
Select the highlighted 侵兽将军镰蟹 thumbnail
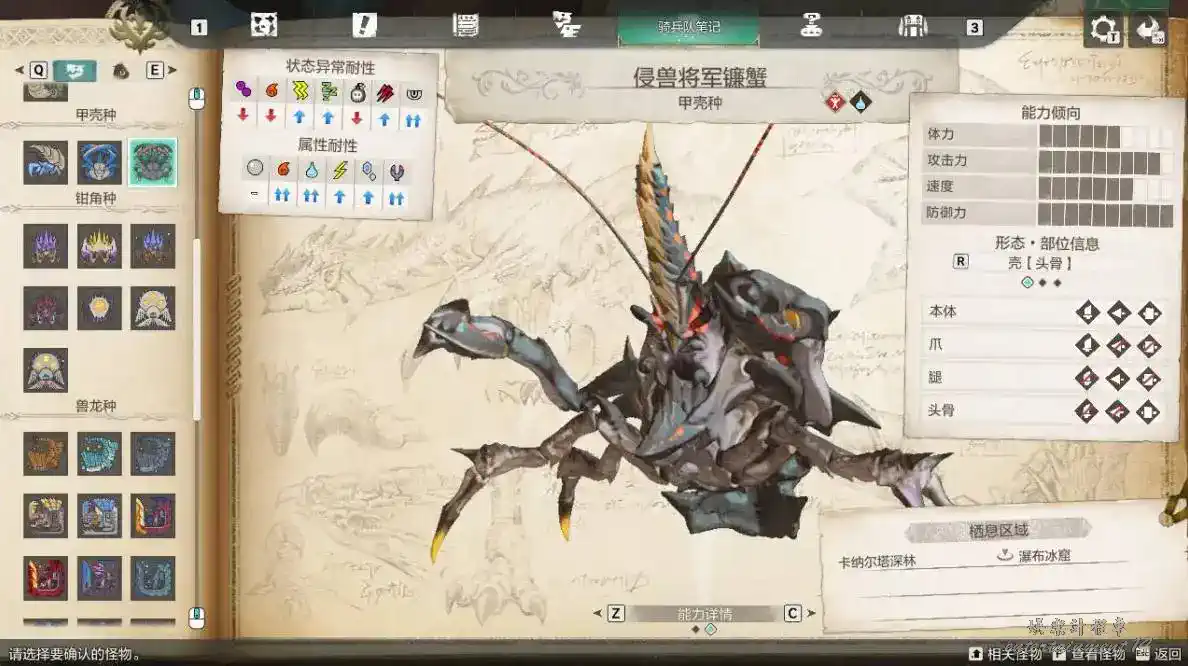point(153,162)
